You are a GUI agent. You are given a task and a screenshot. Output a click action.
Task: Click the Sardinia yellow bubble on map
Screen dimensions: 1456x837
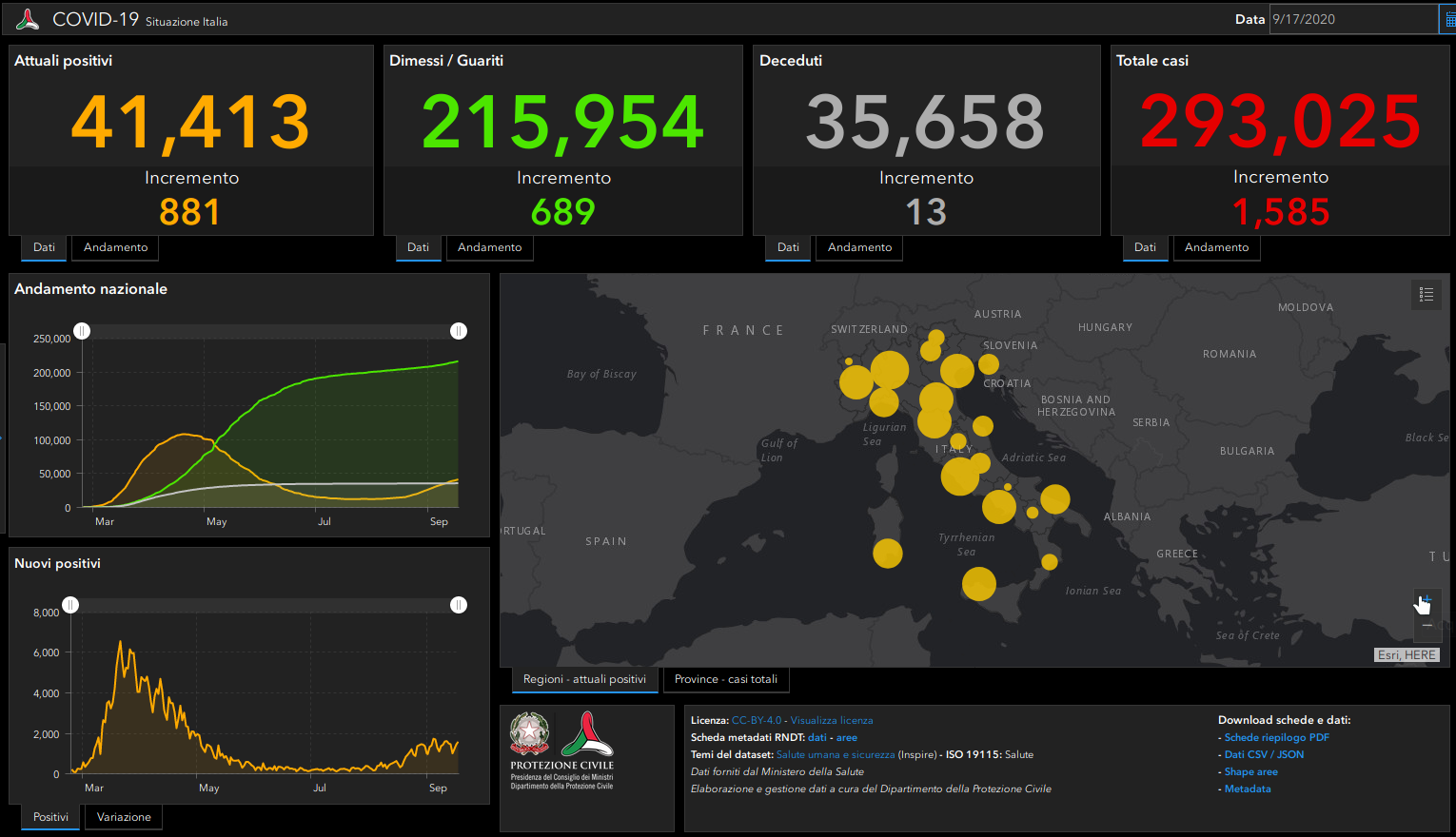pos(888,553)
